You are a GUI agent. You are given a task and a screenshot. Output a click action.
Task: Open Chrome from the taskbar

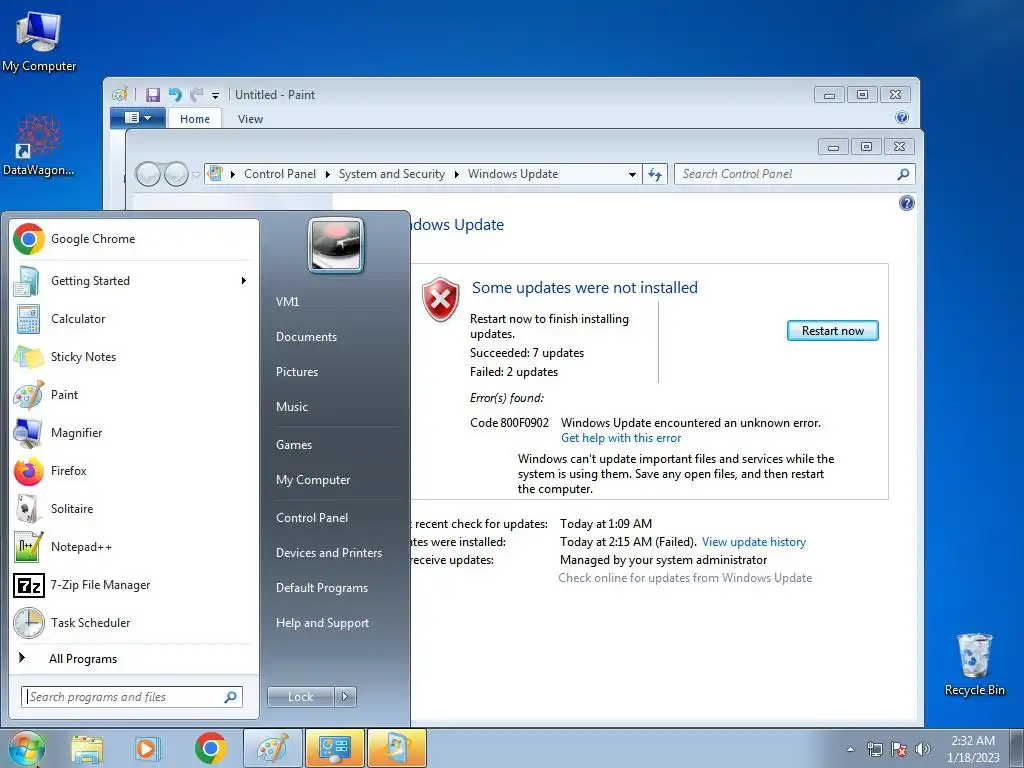(210, 748)
